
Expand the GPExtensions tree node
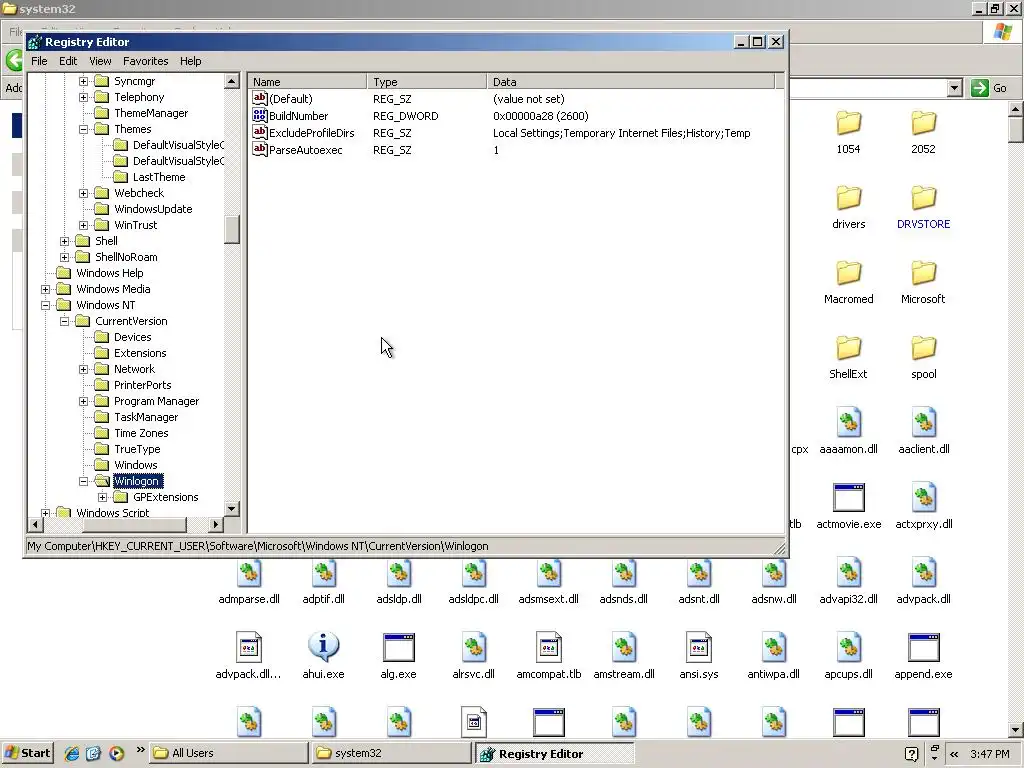(103, 498)
